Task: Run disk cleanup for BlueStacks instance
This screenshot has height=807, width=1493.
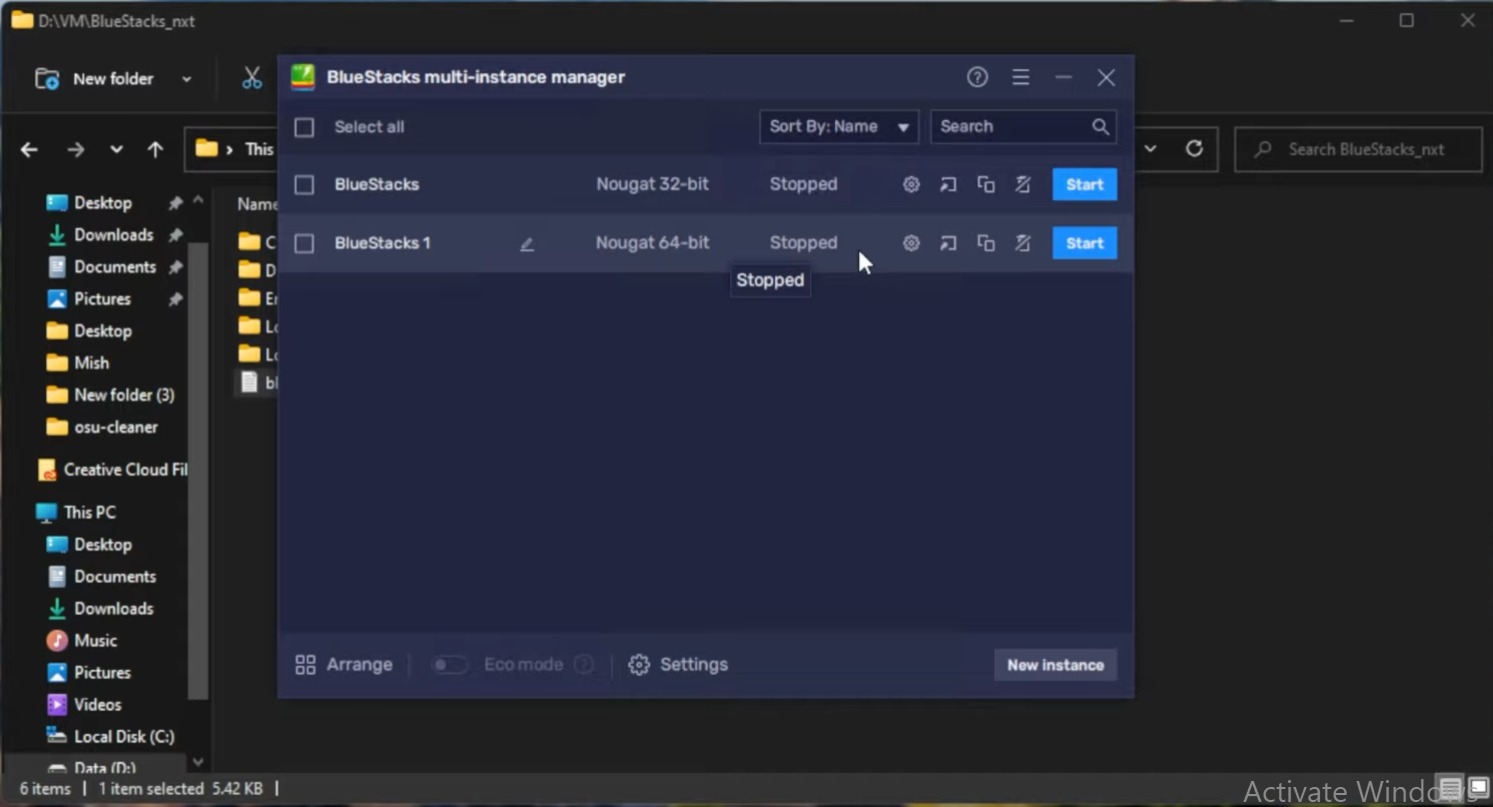Action: coord(1023,185)
